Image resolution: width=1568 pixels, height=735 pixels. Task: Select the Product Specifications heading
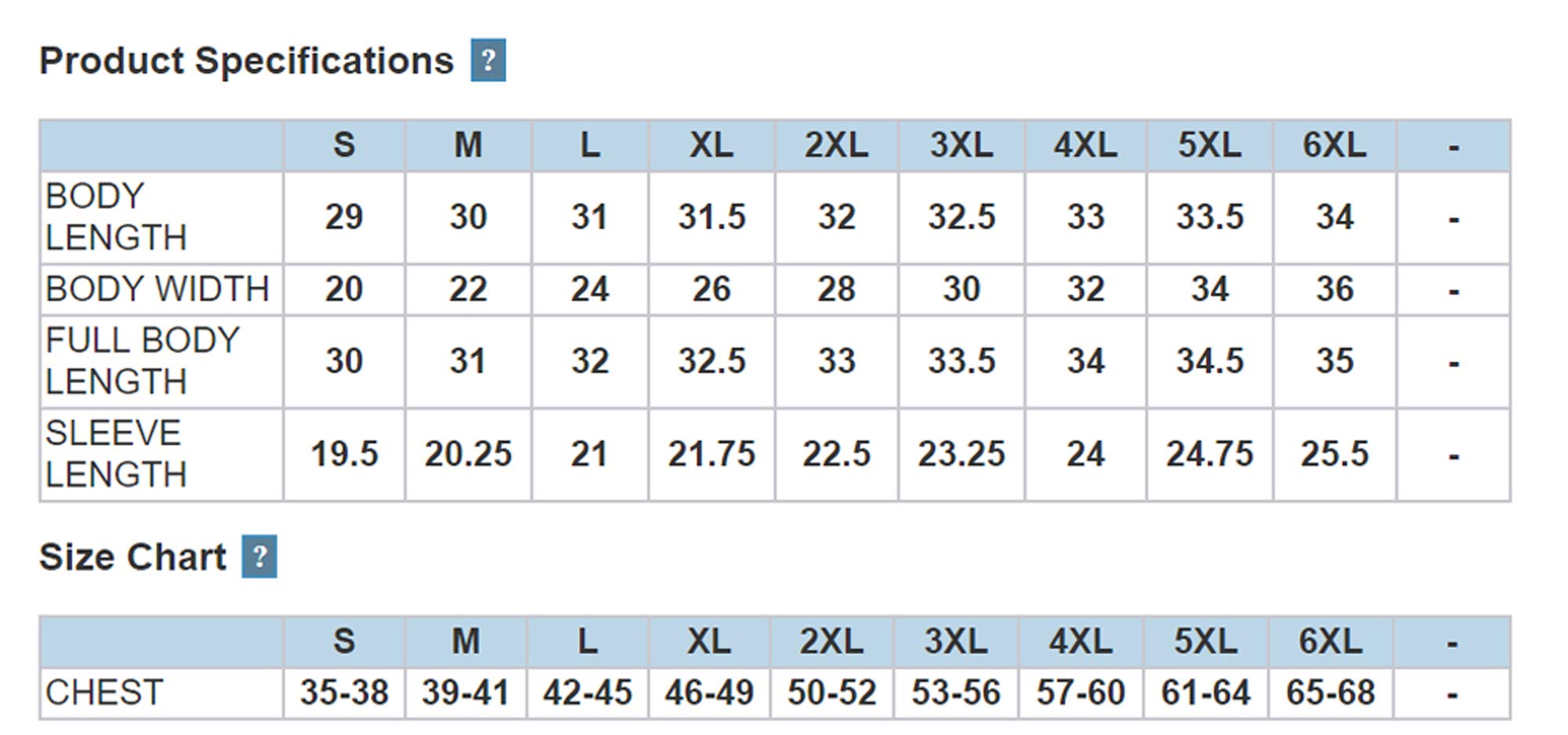[246, 60]
